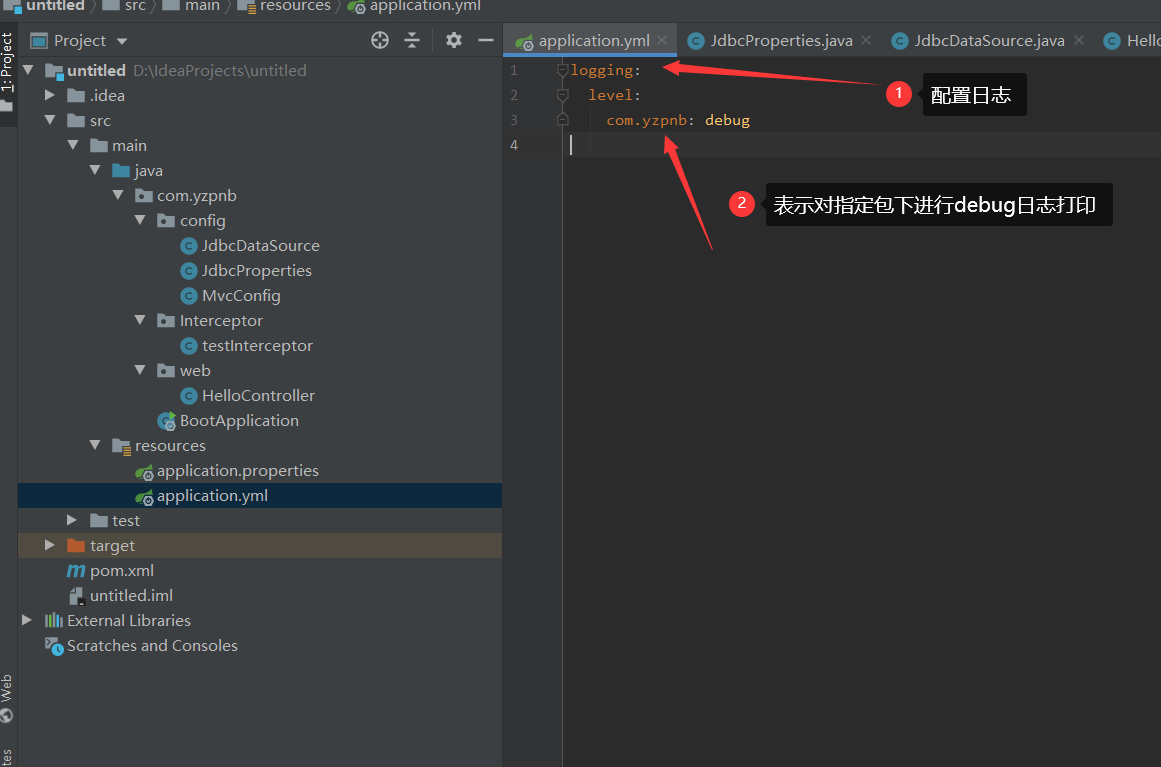Collapse the java source folder arrow
The width and height of the screenshot is (1161, 767).
pyautogui.click(x=95, y=170)
